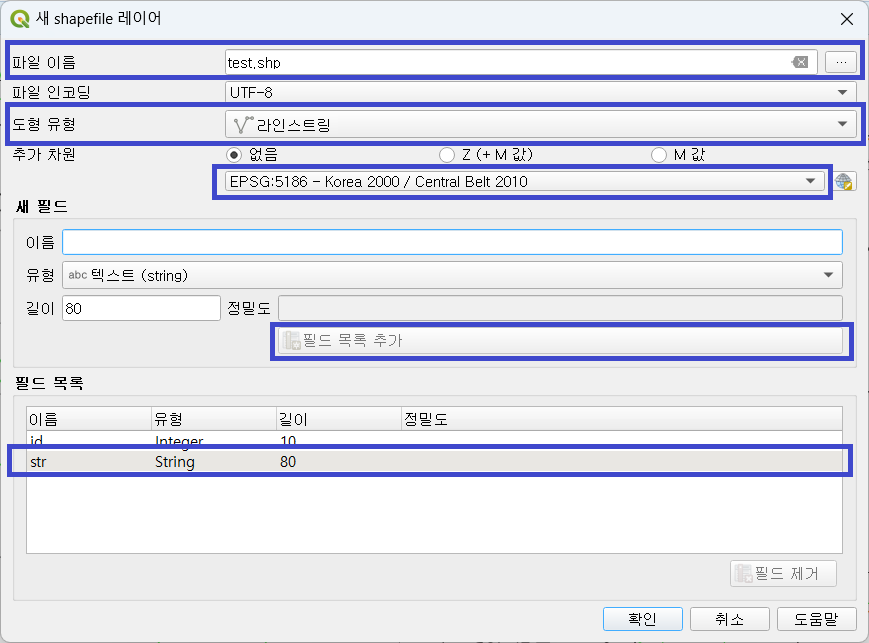Click the 정밀도 column header in field list

click(622, 419)
